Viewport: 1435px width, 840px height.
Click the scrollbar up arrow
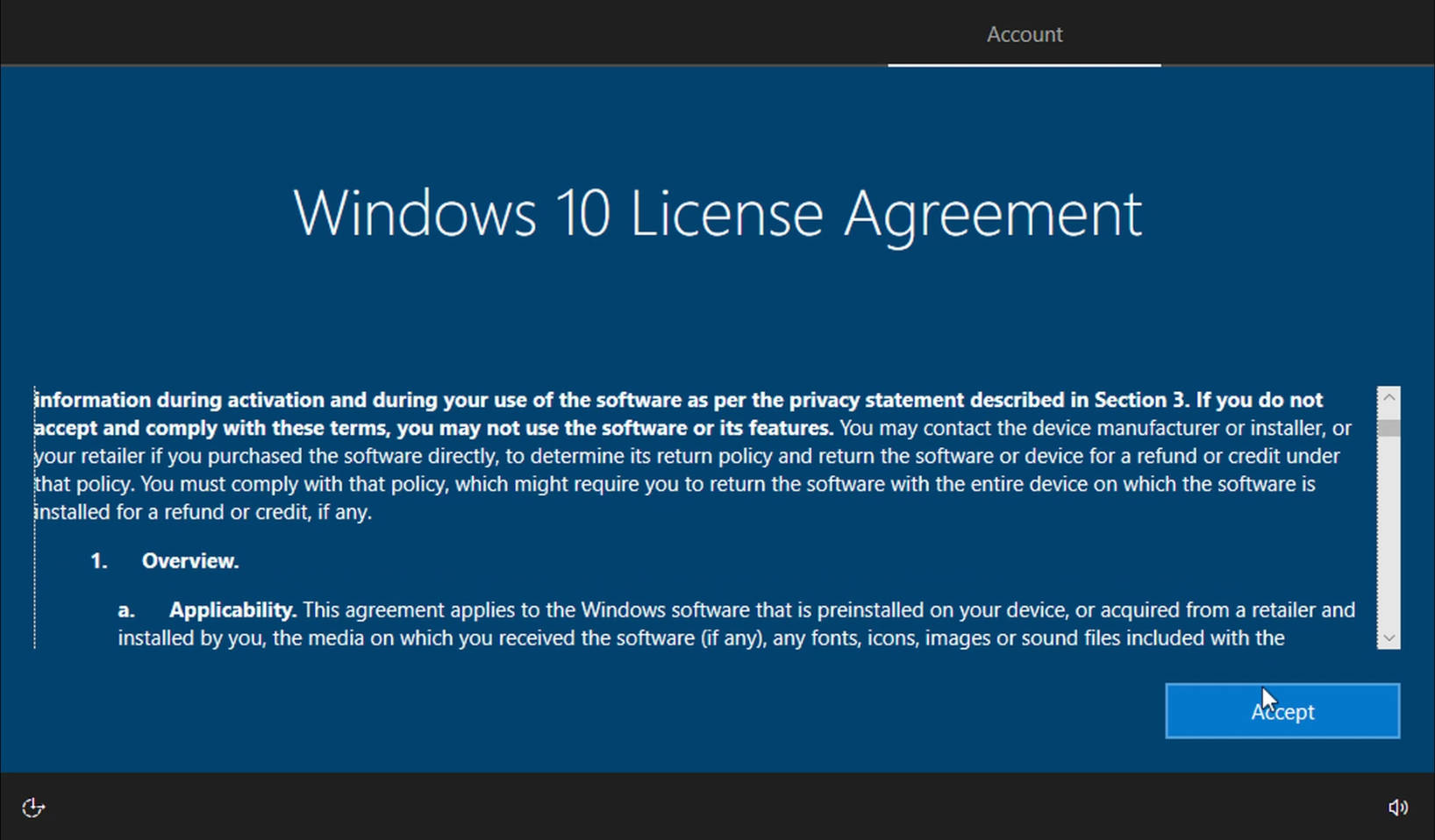point(1389,397)
